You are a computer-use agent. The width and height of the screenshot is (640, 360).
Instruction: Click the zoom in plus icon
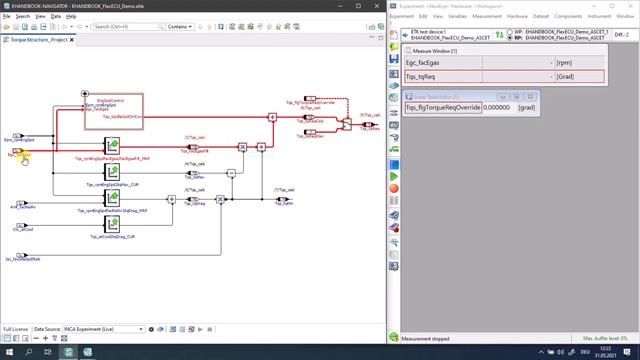point(45,338)
